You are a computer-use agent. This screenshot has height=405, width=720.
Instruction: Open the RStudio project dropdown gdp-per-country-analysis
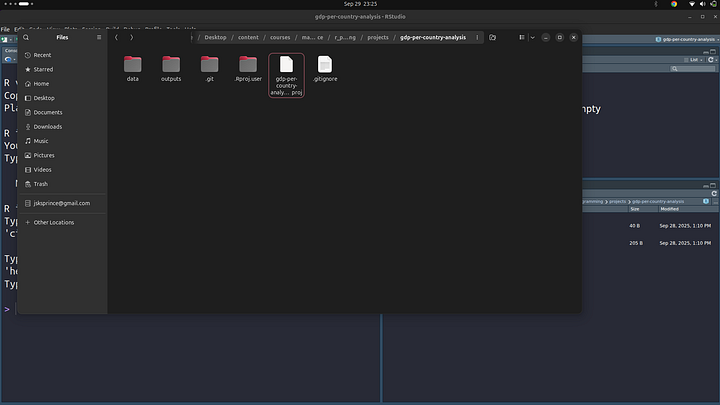pyautogui.click(x=687, y=39)
